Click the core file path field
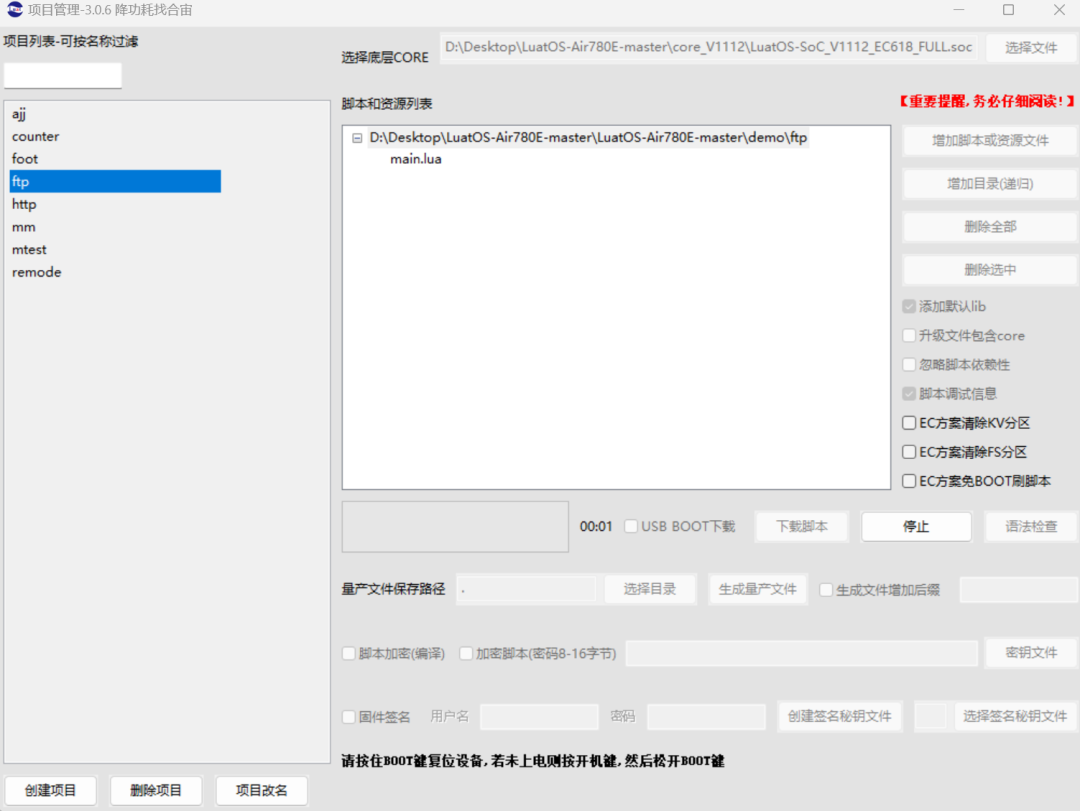 708,47
